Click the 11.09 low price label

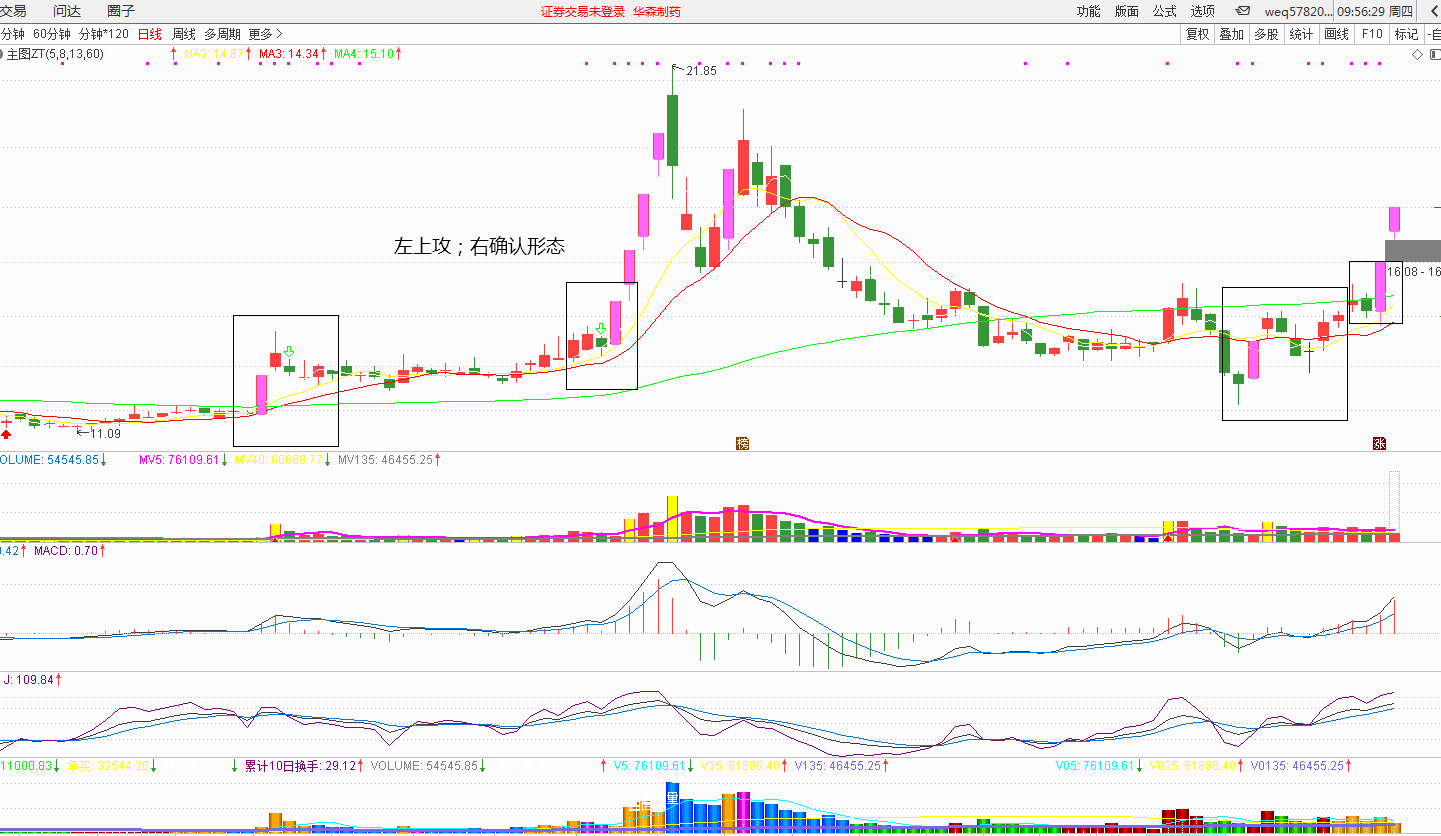point(105,433)
